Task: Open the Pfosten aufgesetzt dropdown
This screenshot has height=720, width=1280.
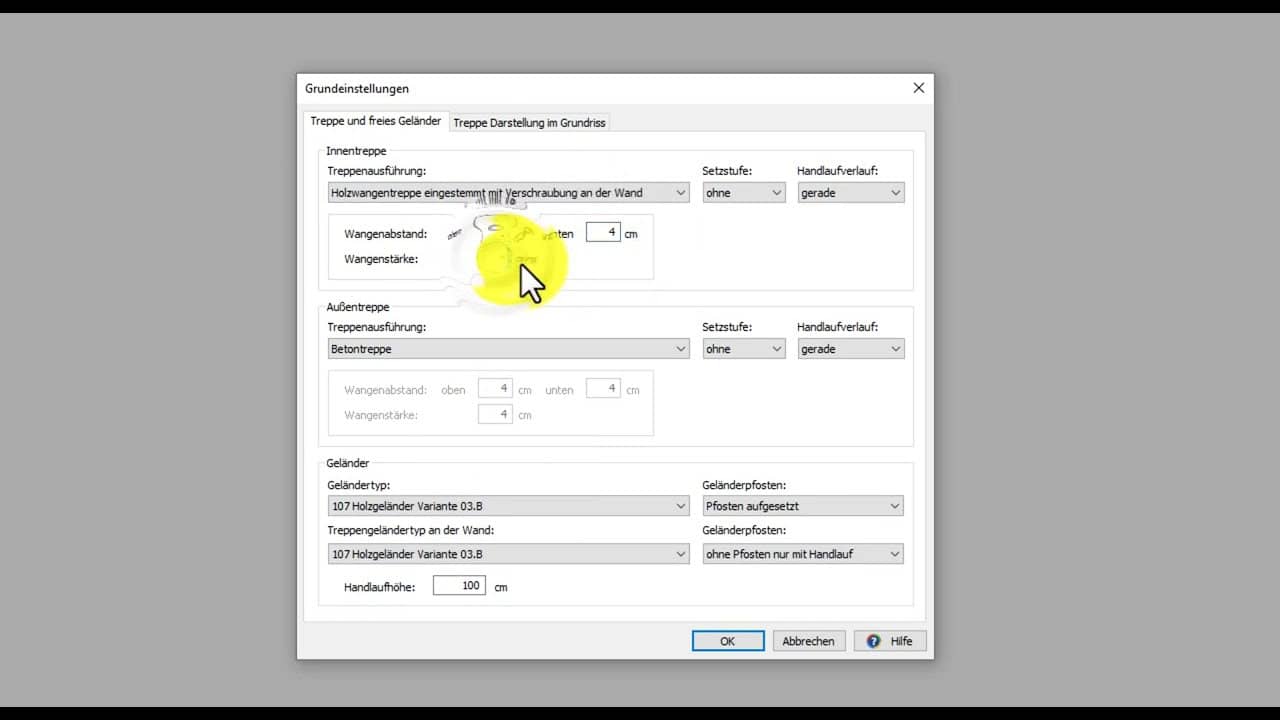Action: pos(802,507)
